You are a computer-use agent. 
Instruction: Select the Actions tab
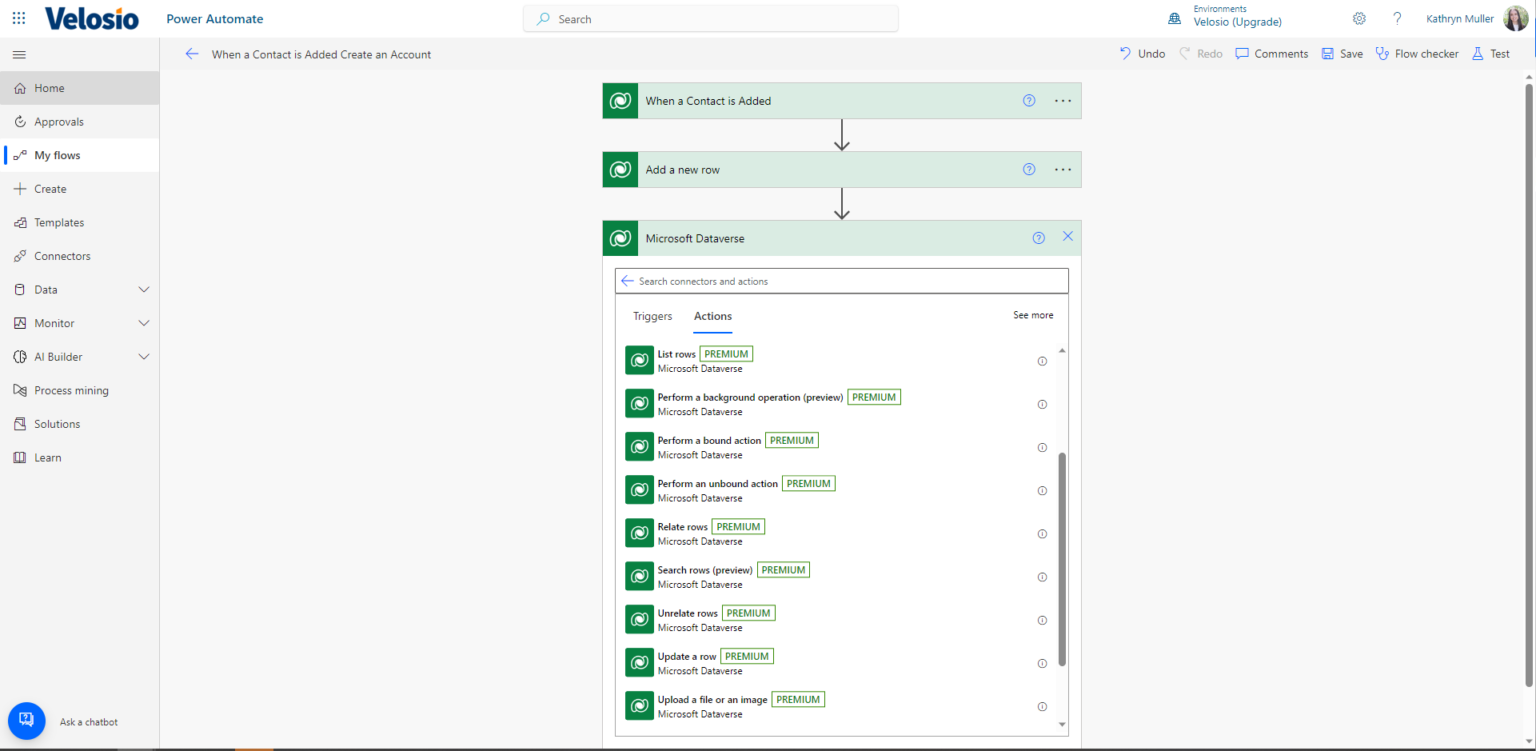tap(712, 316)
